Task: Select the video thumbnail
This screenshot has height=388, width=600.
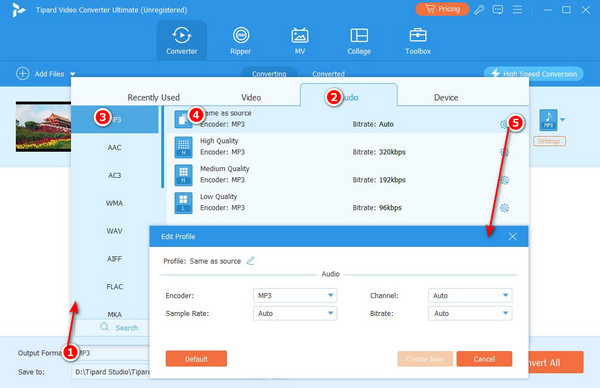Action: click(43, 127)
